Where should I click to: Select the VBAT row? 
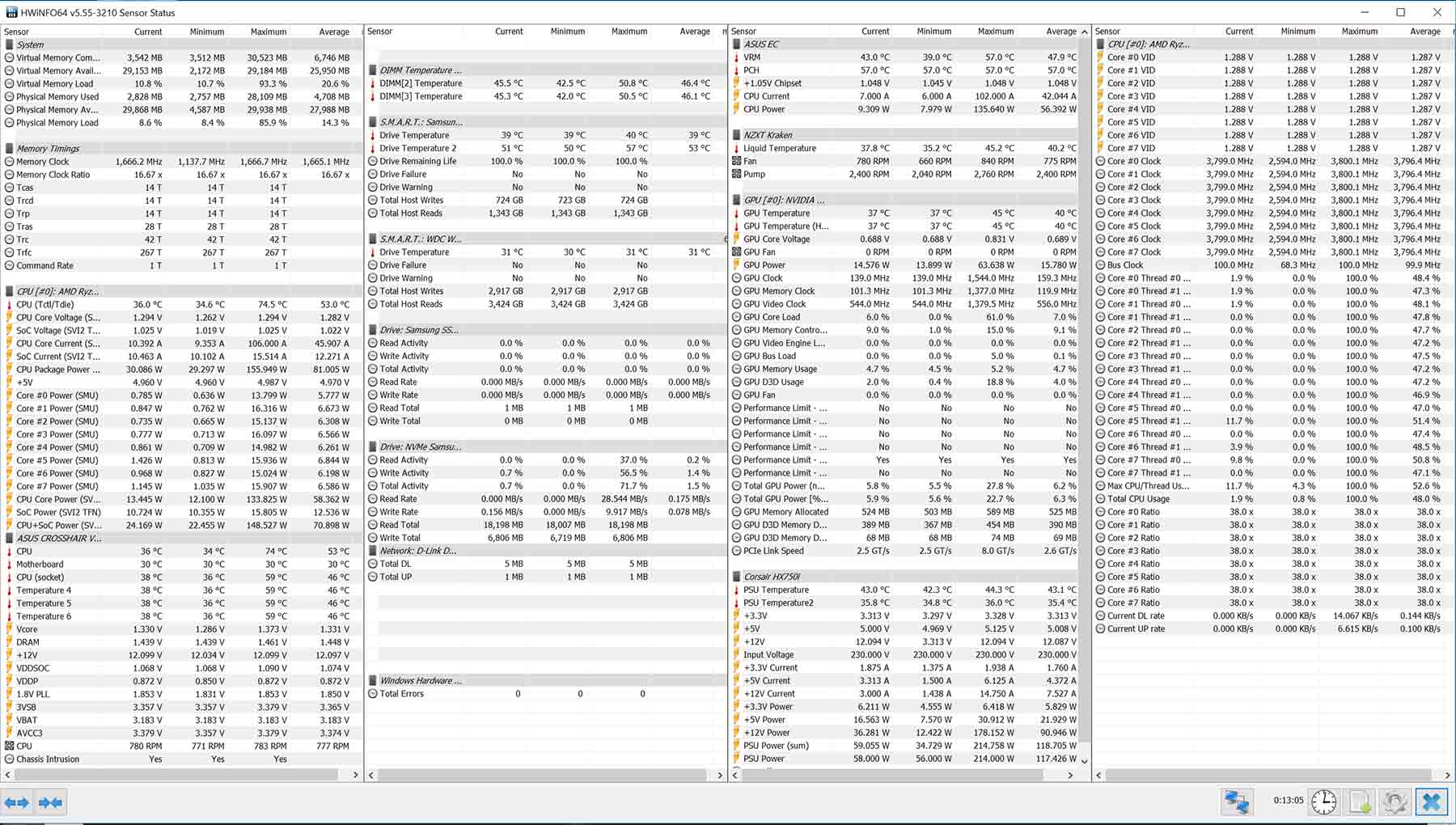coord(181,720)
